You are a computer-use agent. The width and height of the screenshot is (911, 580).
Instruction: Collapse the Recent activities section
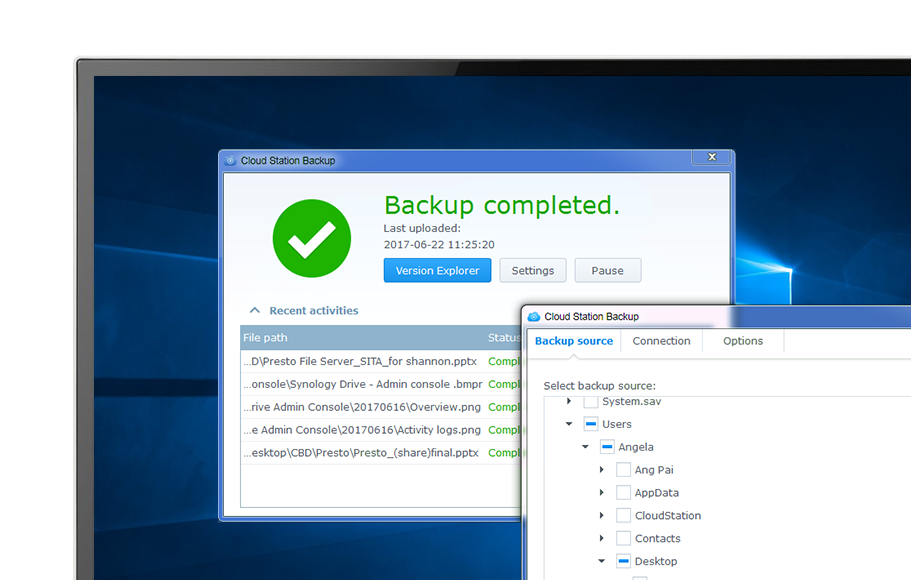tap(254, 311)
